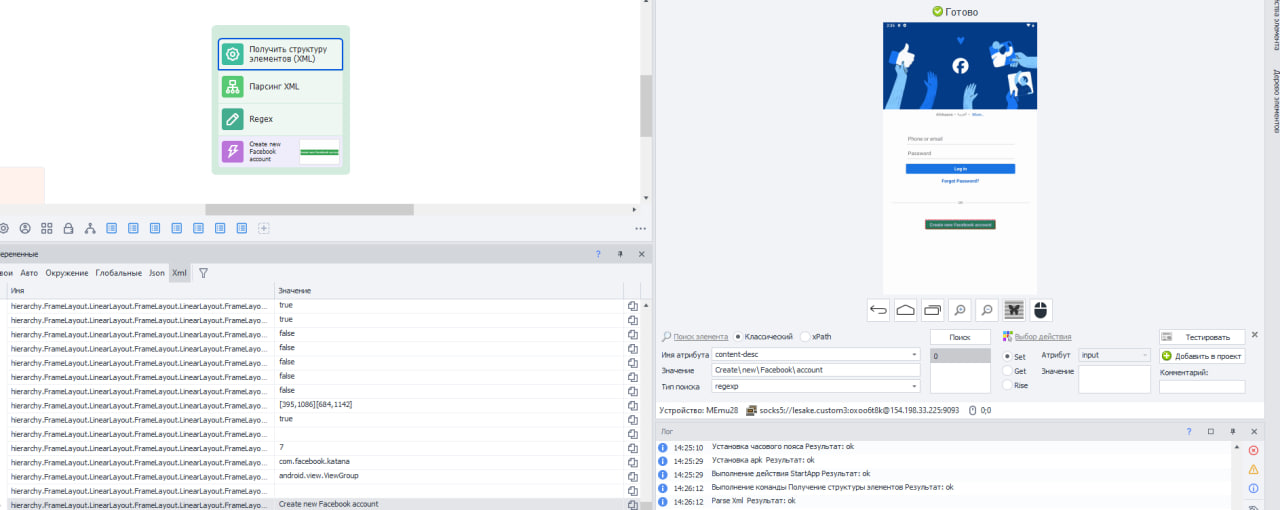This screenshot has height=510, width=1280.
Task: Filter the log by warnings with the yellow triangle
Action: [1253, 469]
